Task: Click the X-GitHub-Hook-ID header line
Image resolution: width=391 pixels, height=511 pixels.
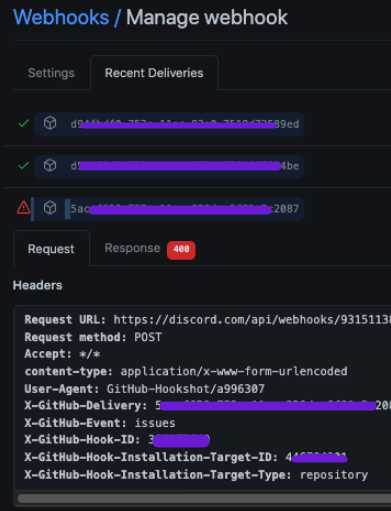Action: coord(117,440)
